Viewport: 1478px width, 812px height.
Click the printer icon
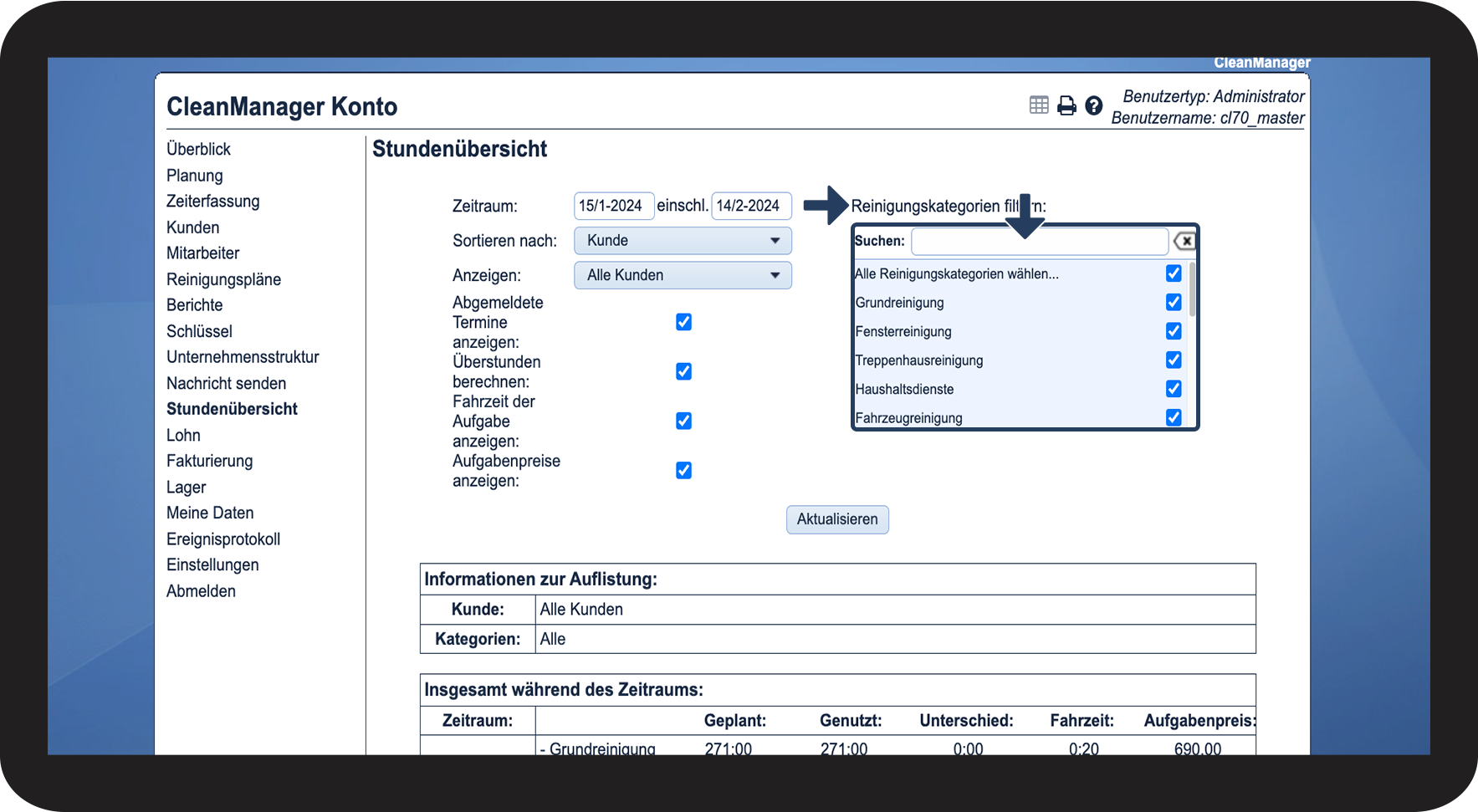point(1066,105)
